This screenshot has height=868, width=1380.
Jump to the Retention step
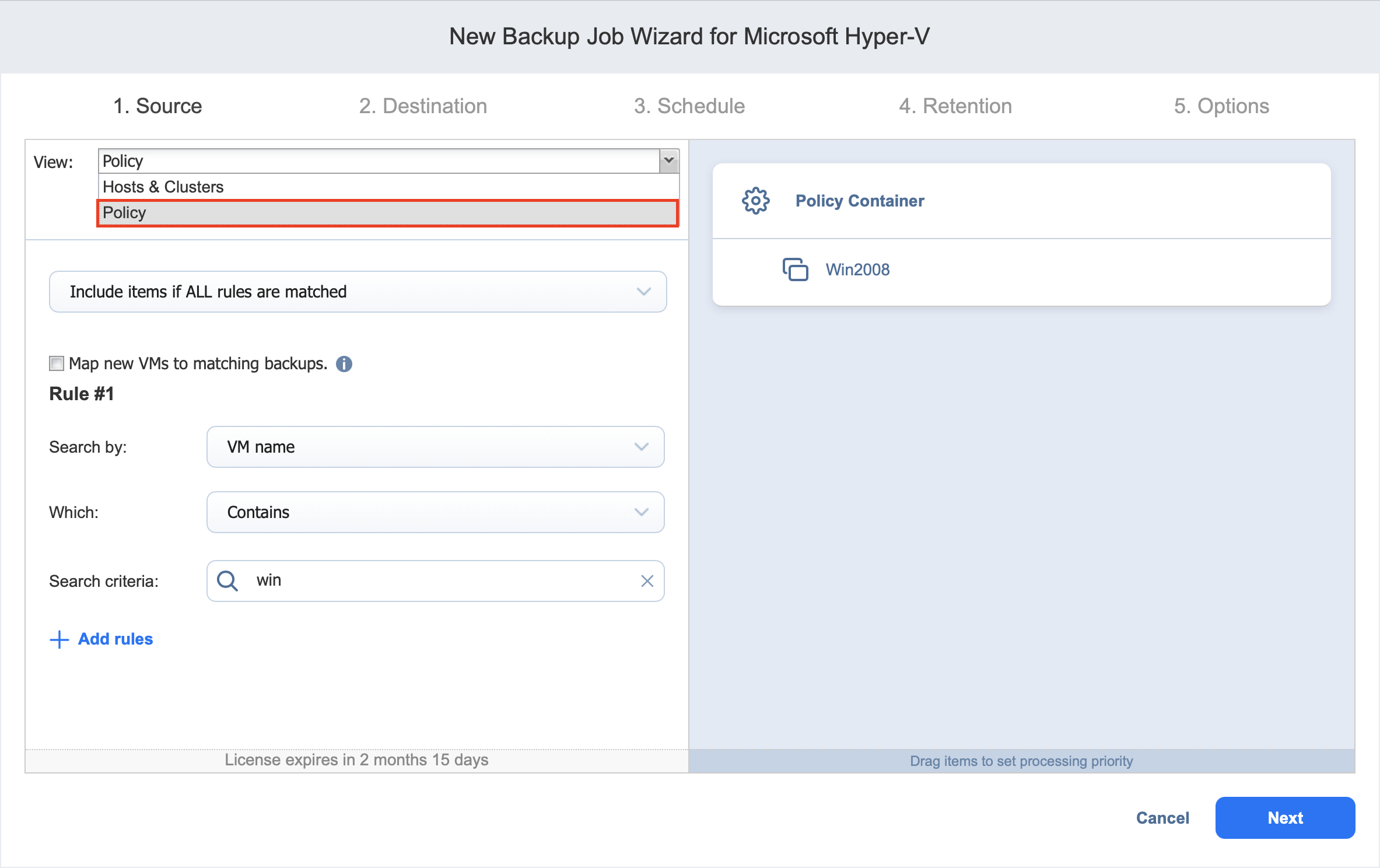click(955, 106)
